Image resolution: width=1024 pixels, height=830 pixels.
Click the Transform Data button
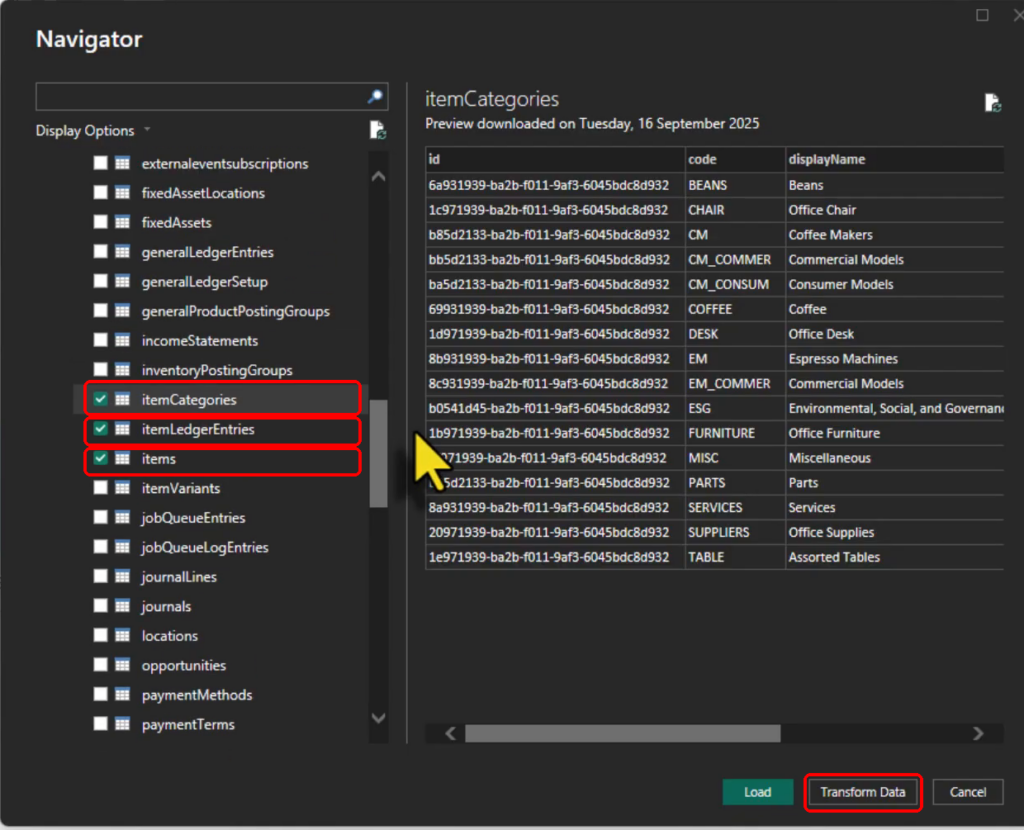pos(863,792)
